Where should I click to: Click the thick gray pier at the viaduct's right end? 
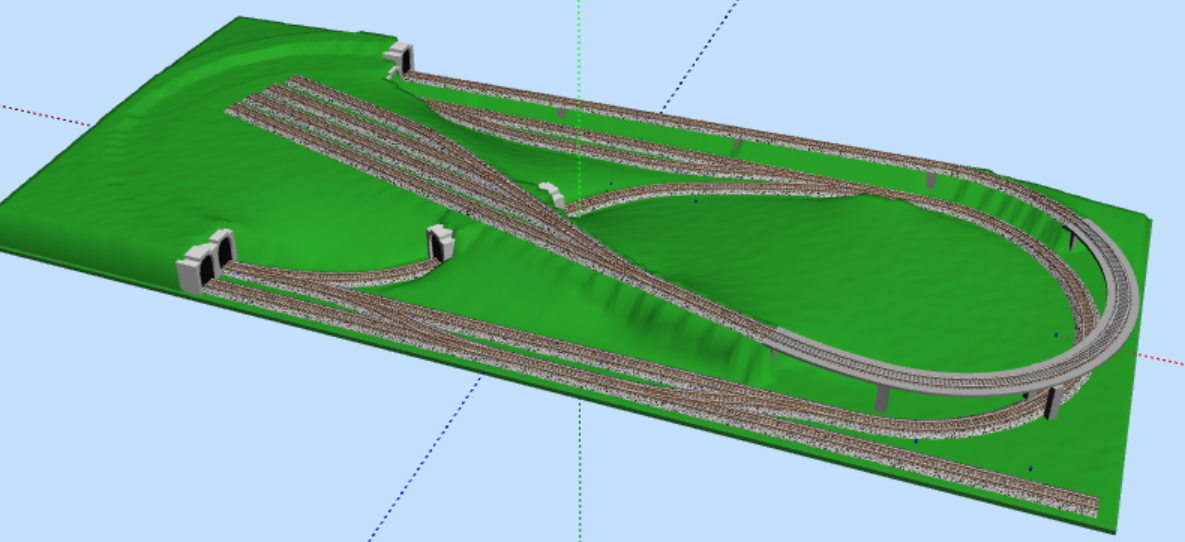[1051, 403]
